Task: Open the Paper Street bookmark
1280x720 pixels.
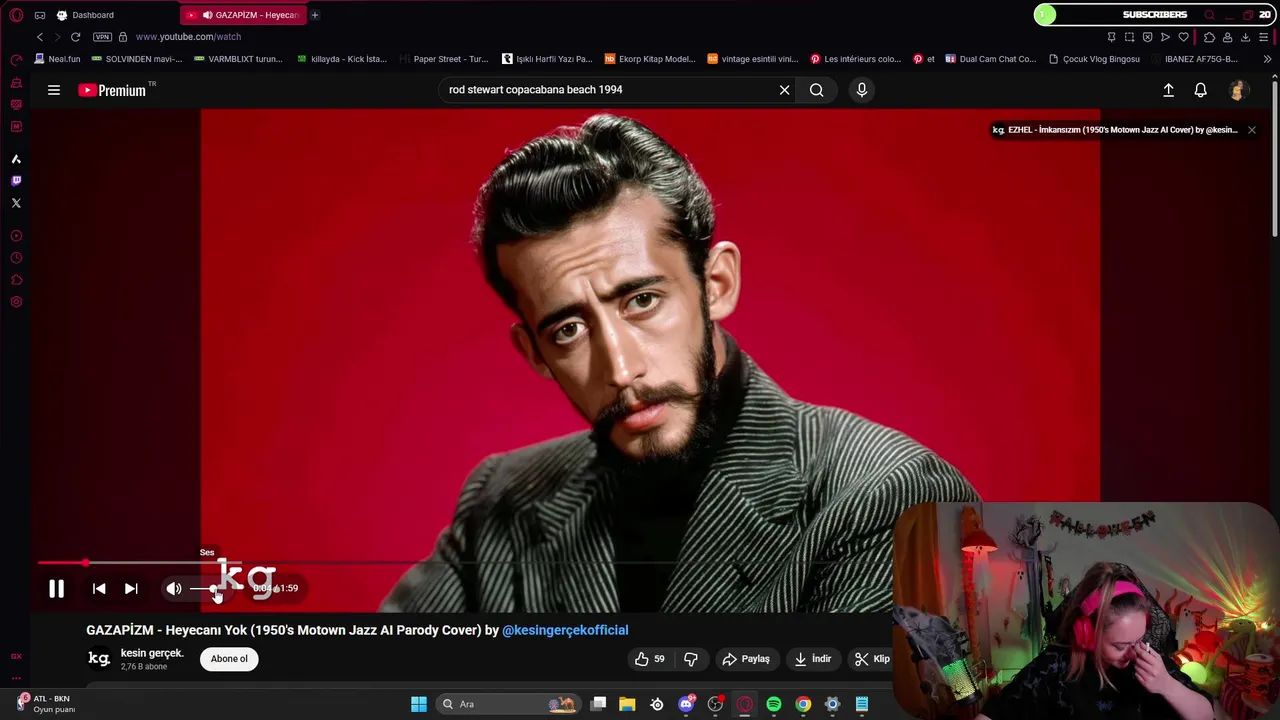Action: (443, 59)
